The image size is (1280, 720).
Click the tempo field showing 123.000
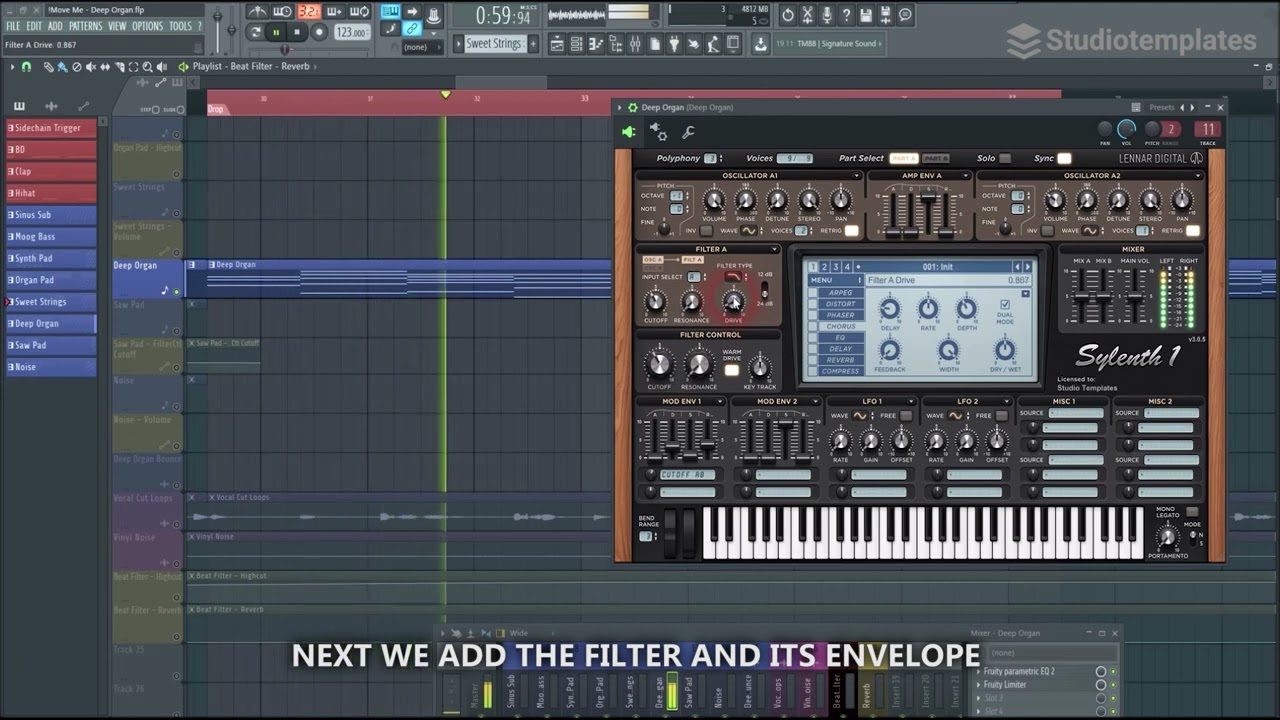350,32
